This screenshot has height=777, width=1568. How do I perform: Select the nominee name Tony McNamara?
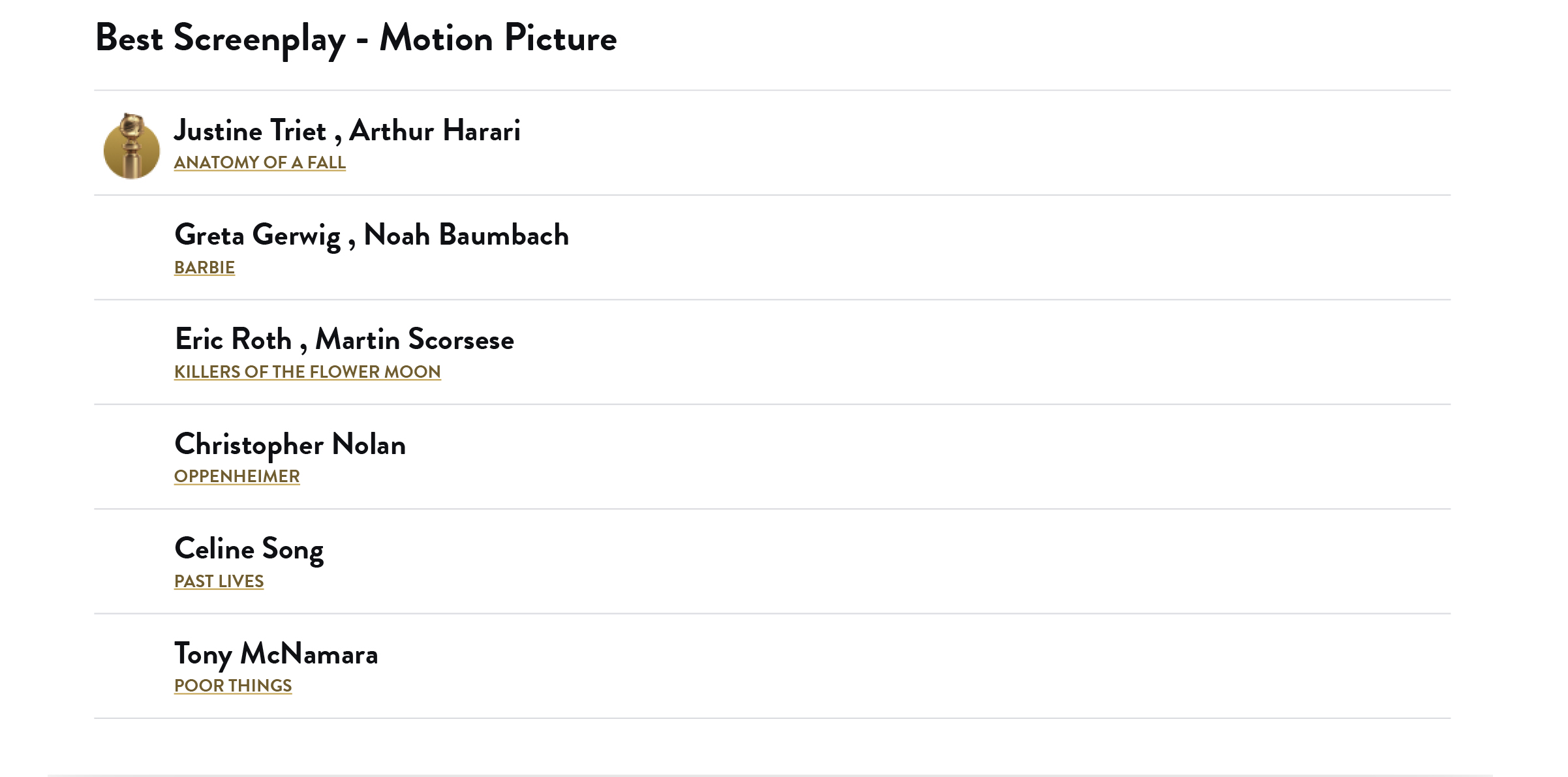[x=276, y=654]
